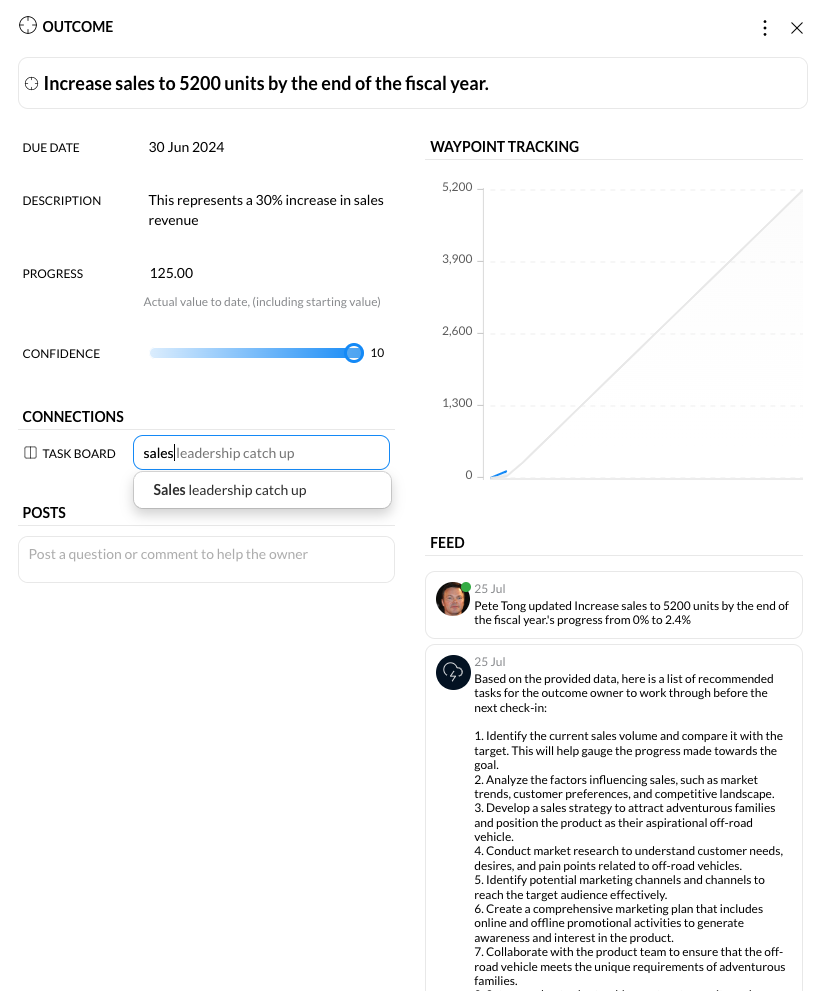Click the PROGRESS label
822x991 pixels.
tap(53, 274)
